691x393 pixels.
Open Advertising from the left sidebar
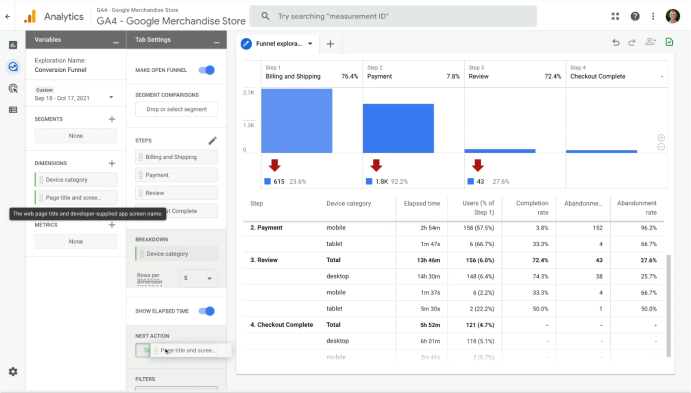coord(13,88)
